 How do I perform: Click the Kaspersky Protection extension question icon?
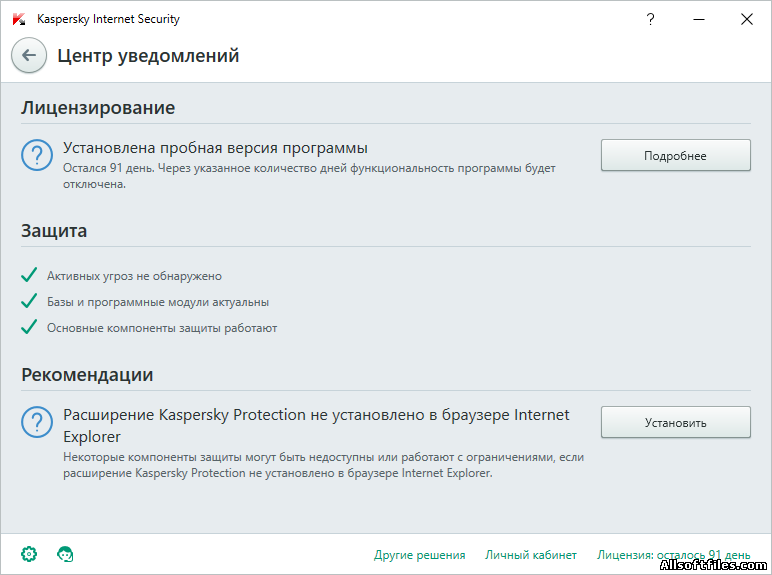[37, 422]
